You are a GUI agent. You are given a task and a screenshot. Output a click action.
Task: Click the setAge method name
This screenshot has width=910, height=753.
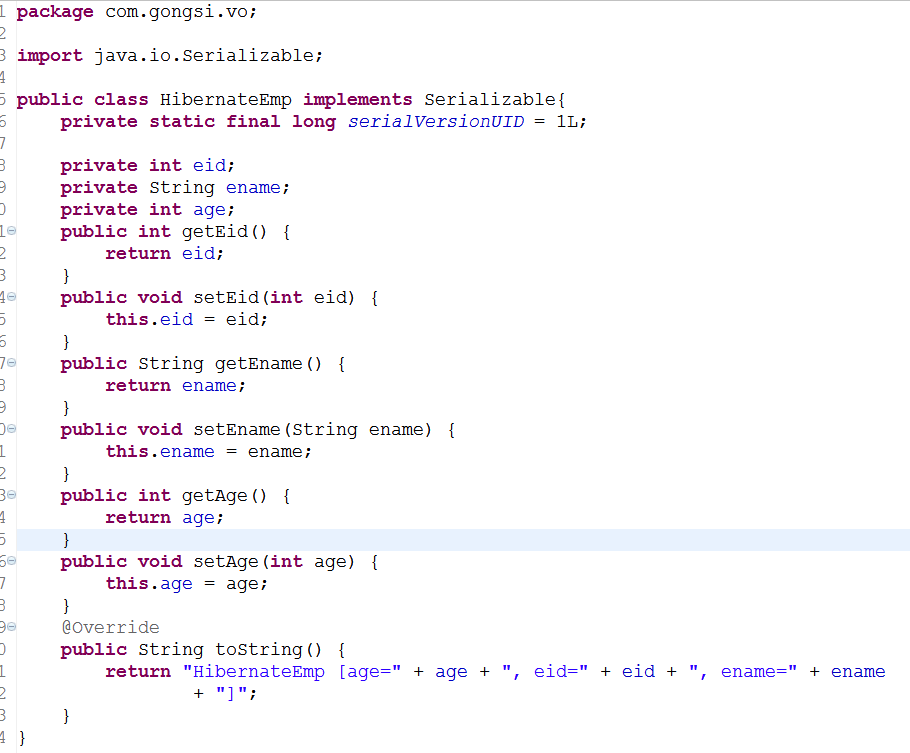click(x=226, y=562)
